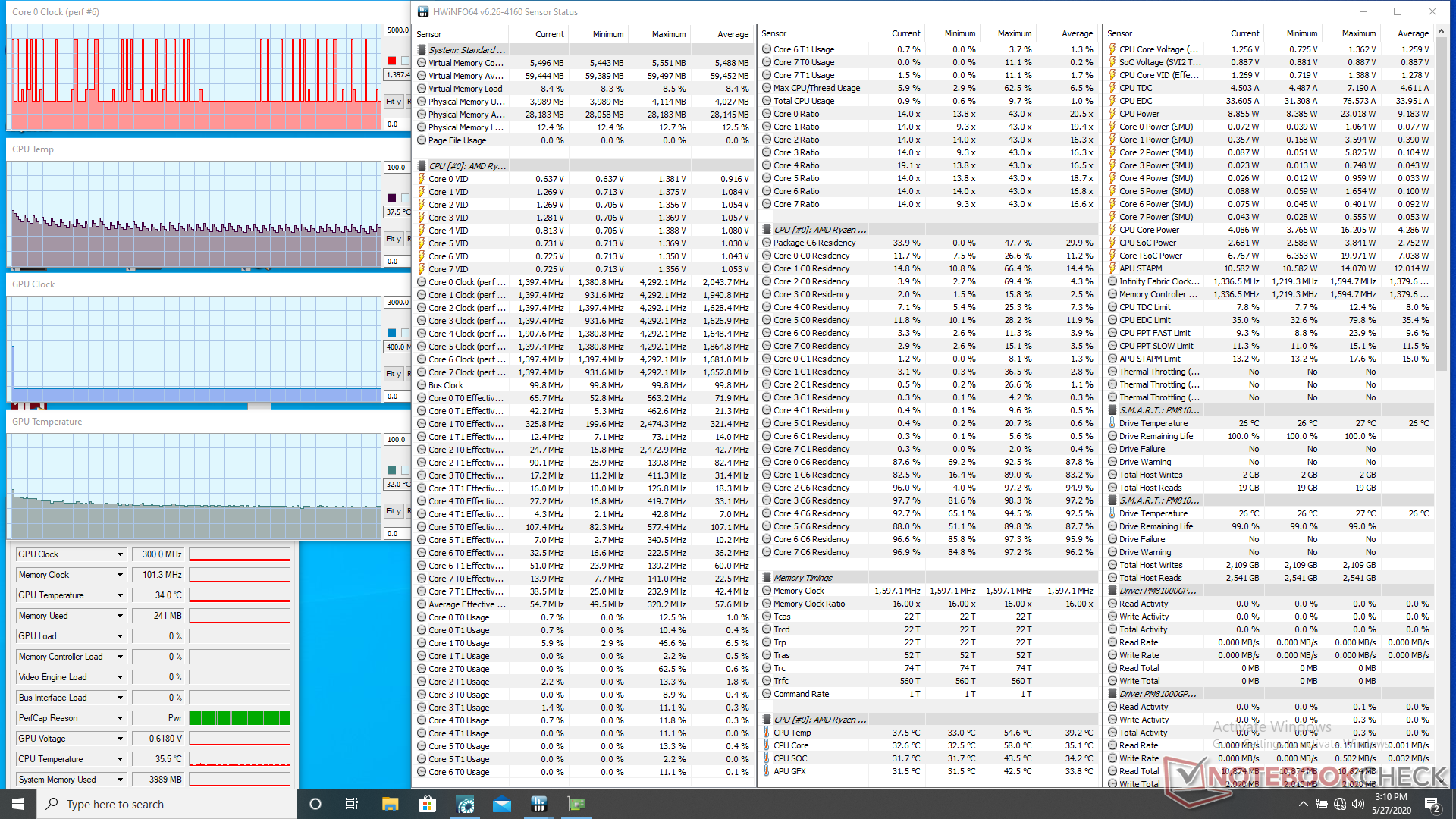1456x819 pixels.
Task: Click Fit y button in Core 0 Clock graph
Action: tap(393, 102)
